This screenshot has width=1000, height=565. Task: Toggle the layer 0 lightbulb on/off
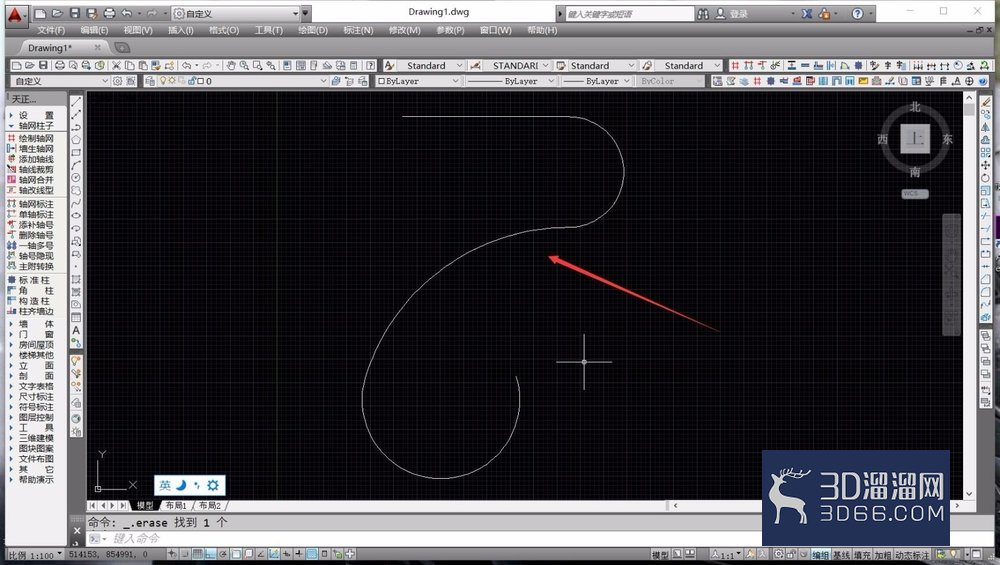tap(163, 81)
